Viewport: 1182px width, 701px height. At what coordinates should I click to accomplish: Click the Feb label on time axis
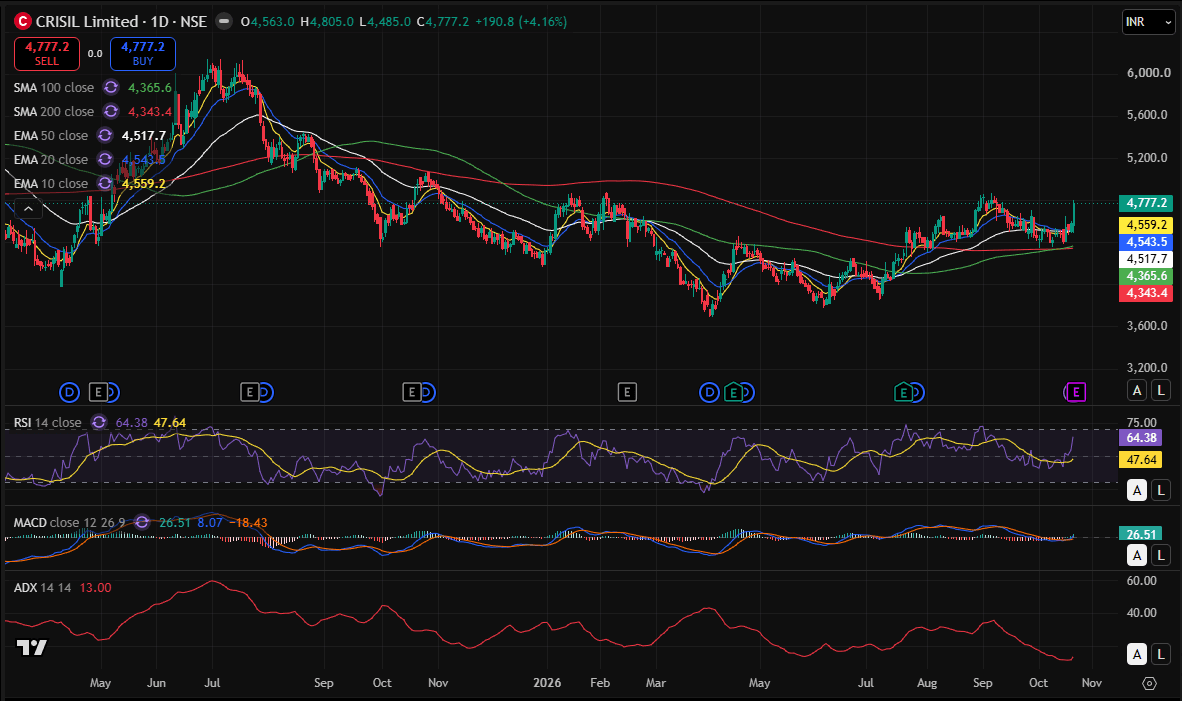tap(600, 683)
